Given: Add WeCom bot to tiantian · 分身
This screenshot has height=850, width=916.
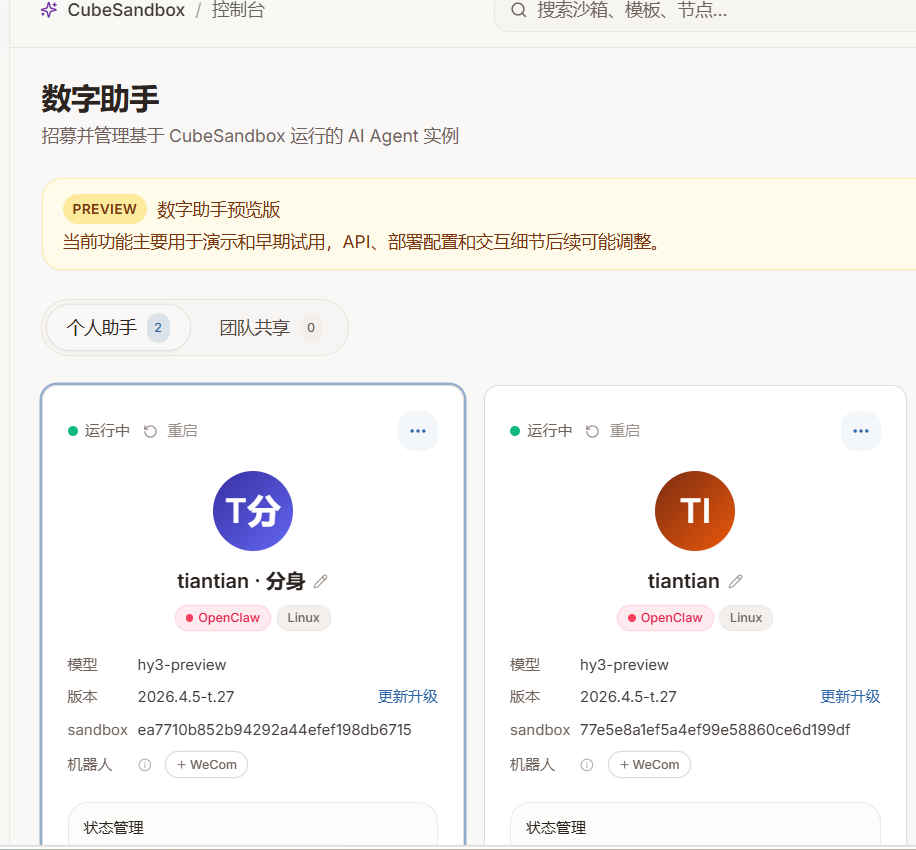Looking at the screenshot, I should tap(207, 765).
